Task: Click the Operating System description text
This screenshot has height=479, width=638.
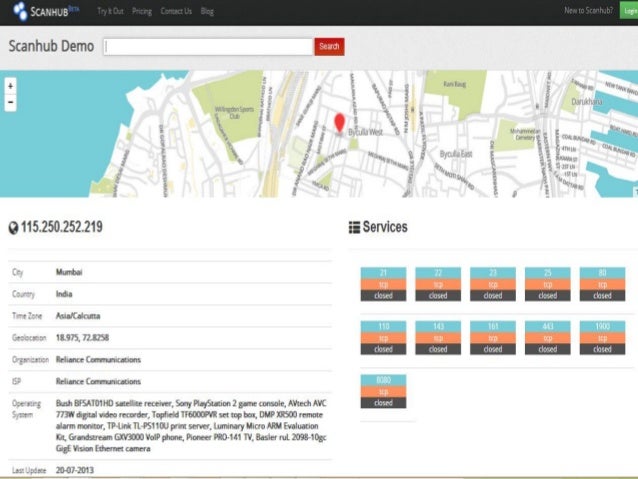Action: point(191,426)
